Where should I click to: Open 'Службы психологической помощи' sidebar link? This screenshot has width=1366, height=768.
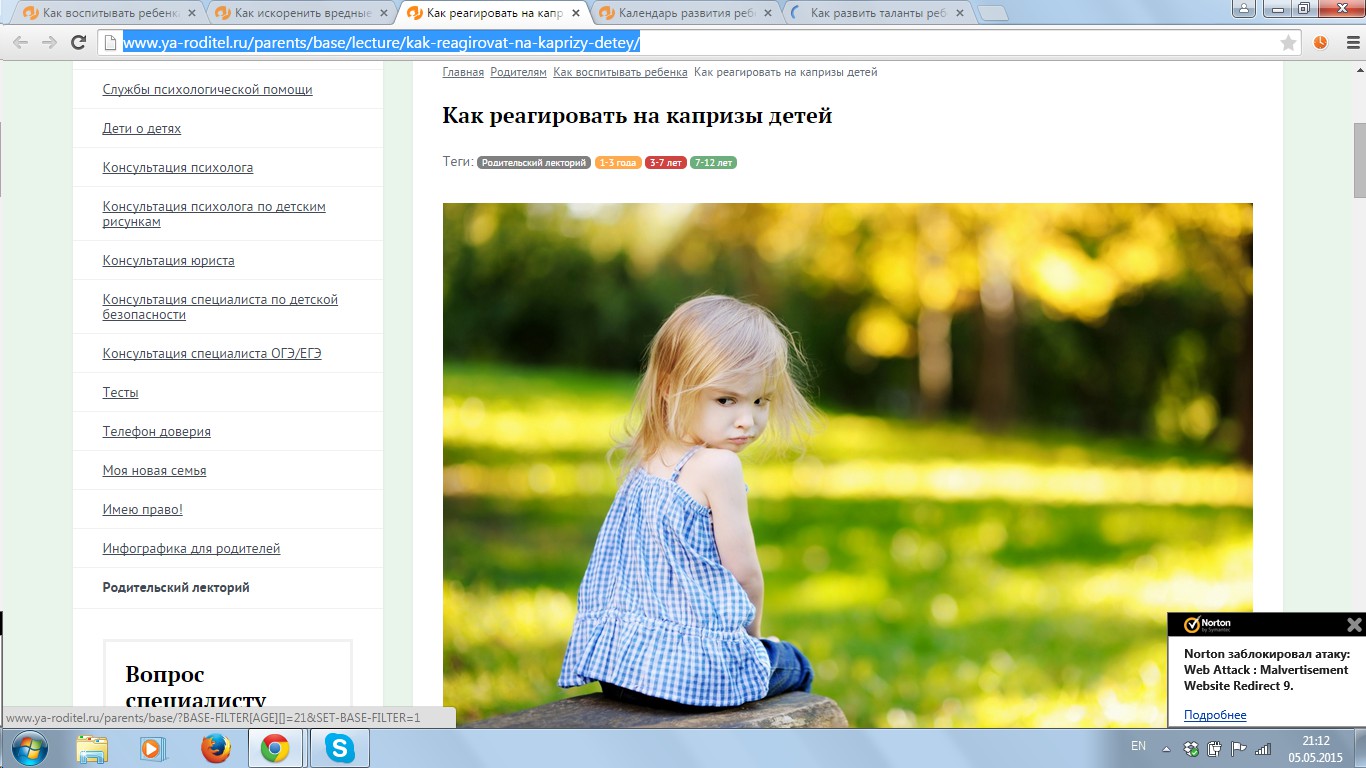coord(208,90)
